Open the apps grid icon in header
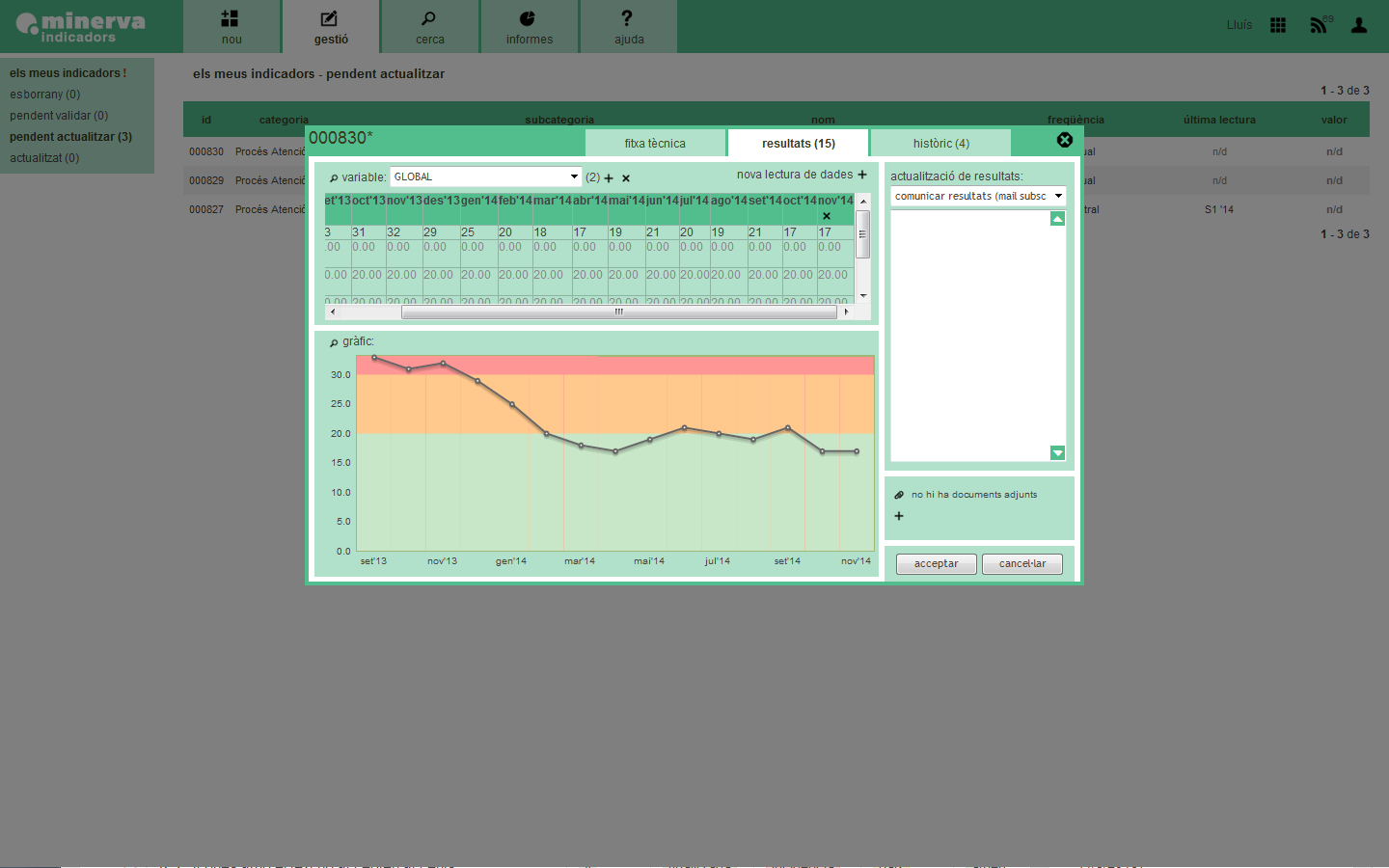The image size is (1389, 868). (1278, 25)
